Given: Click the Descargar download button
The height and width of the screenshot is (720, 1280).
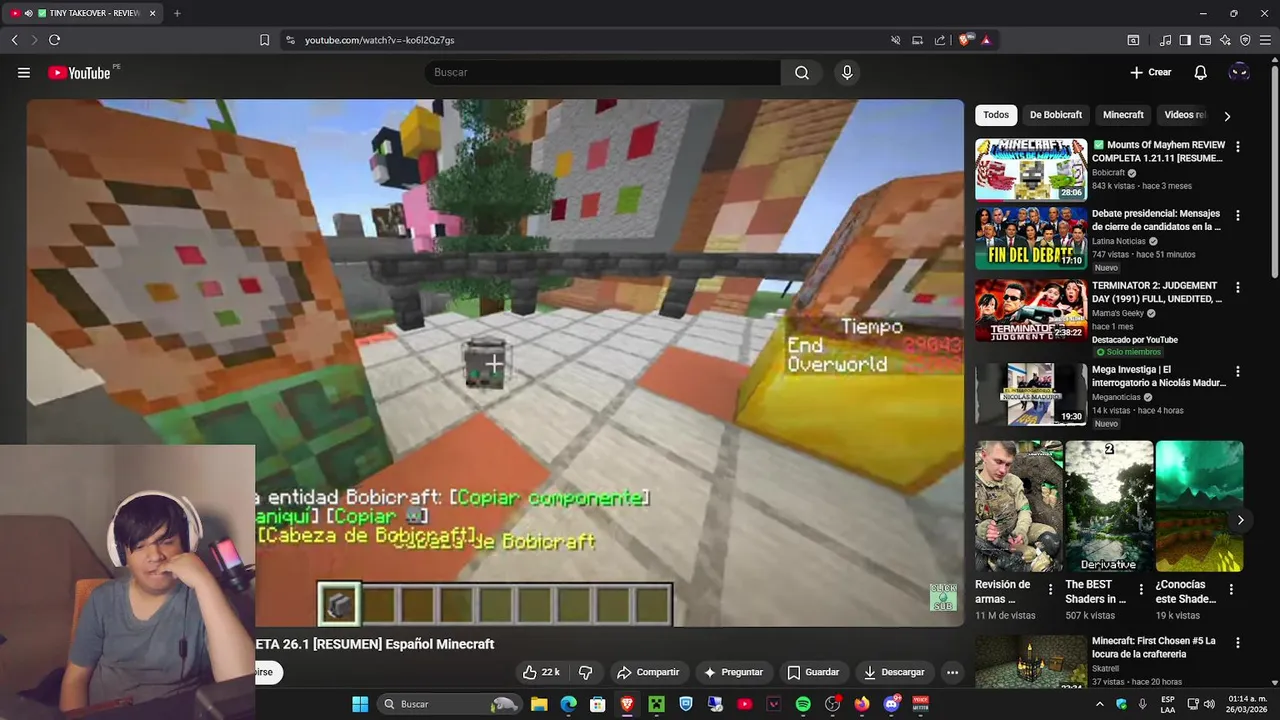Looking at the screenshot, I should [x=894, y=672].
